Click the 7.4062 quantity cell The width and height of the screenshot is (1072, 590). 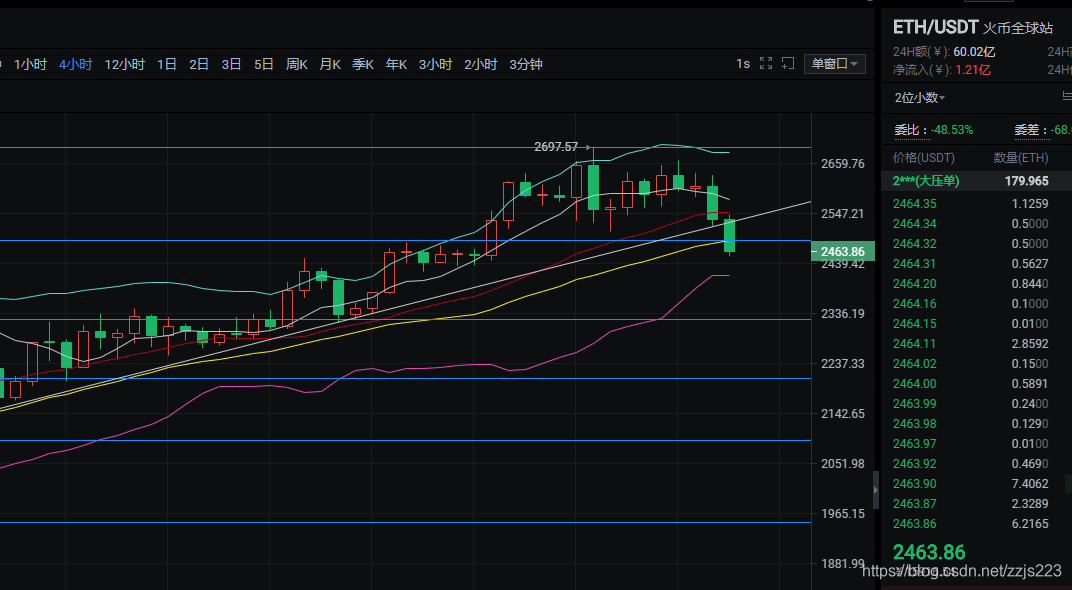tap(1030, 483)
